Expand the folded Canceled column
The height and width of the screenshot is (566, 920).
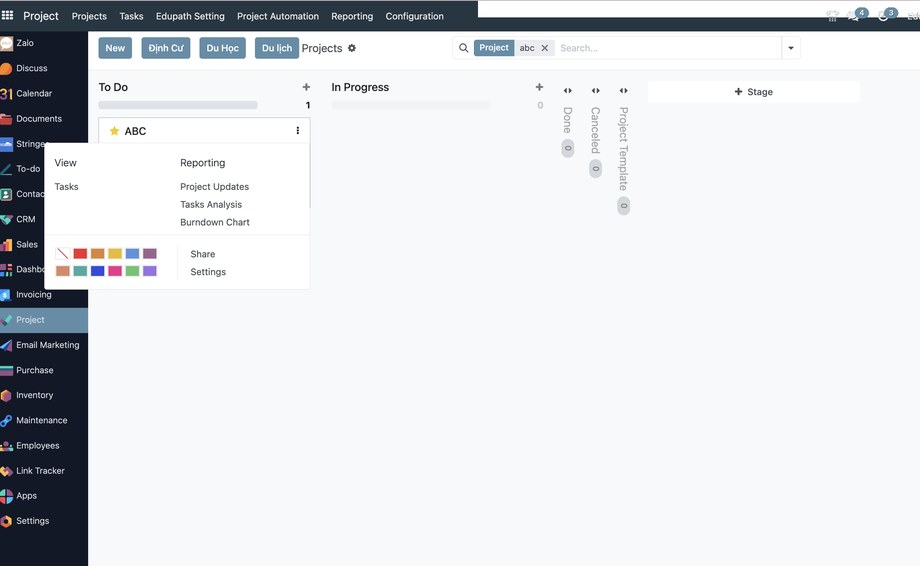[596, 90]
